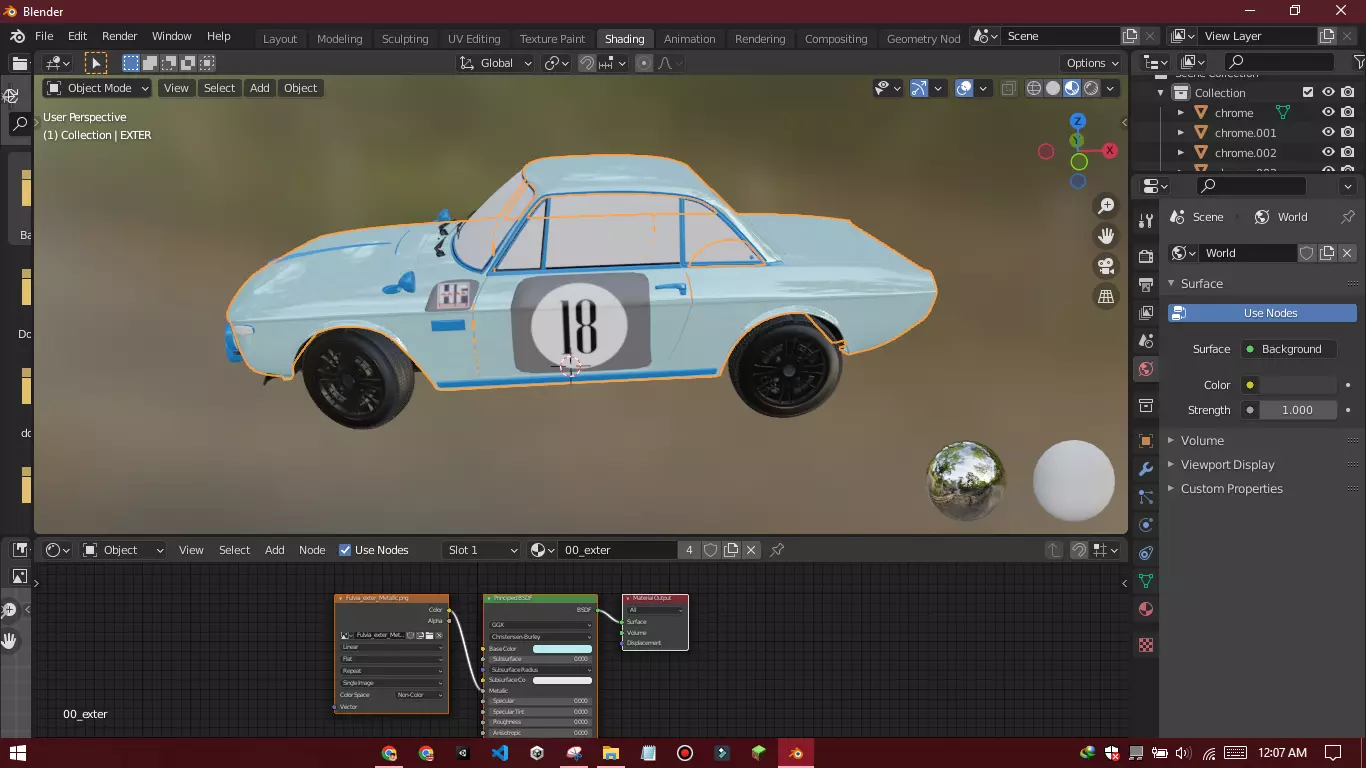Open shading options dropdown arrow
The height and width of the screenshot is (768, 1366).
click(1110, 88)
